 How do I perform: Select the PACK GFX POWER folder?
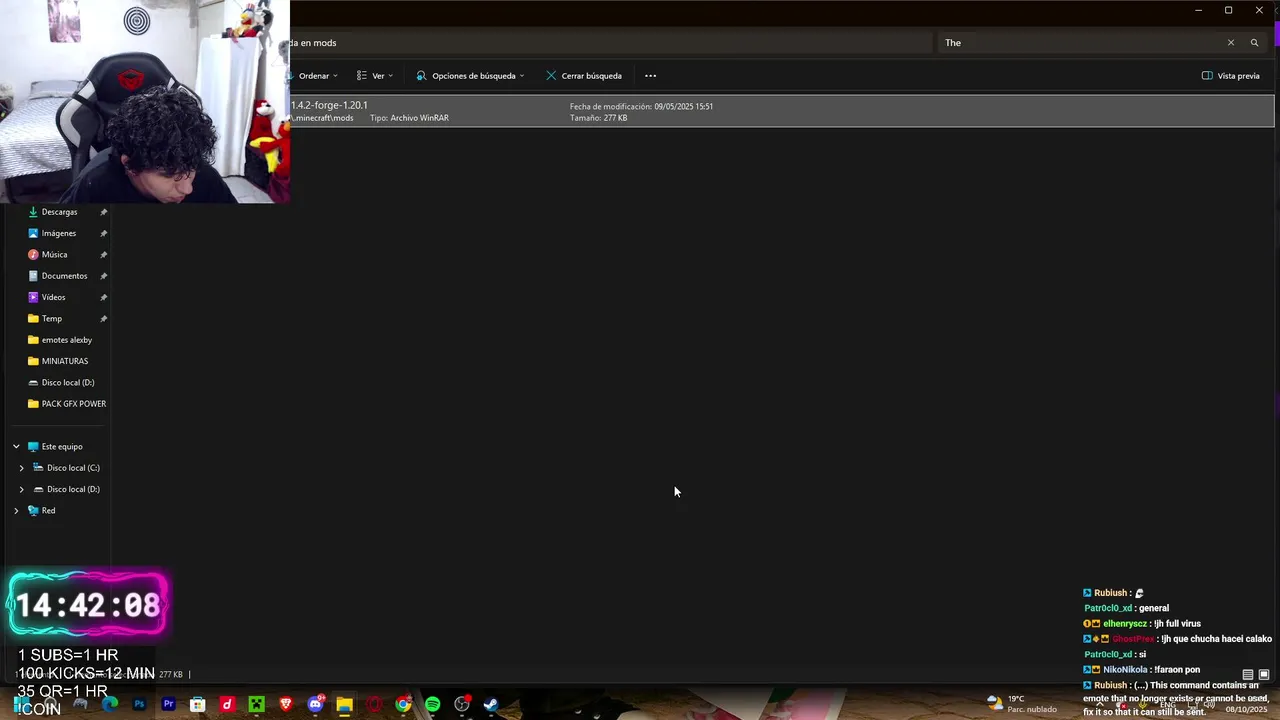tap(73, 404)
